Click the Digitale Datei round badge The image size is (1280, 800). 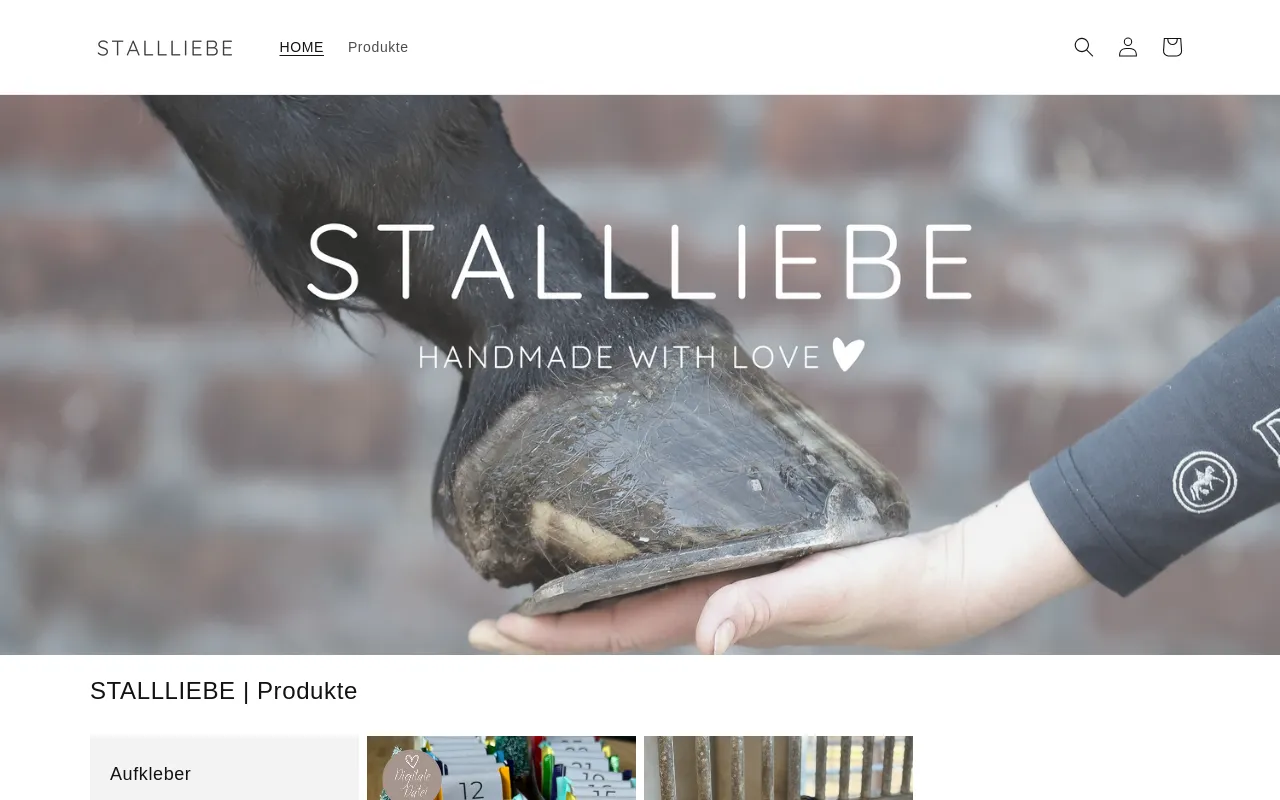click(412, 775)
